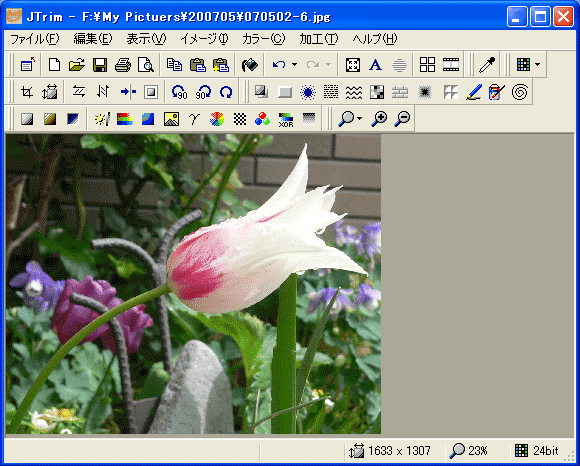This screenshot has width=580, height=466.
Task: Select the eyedropper color picker
Action: coord(487,65)
